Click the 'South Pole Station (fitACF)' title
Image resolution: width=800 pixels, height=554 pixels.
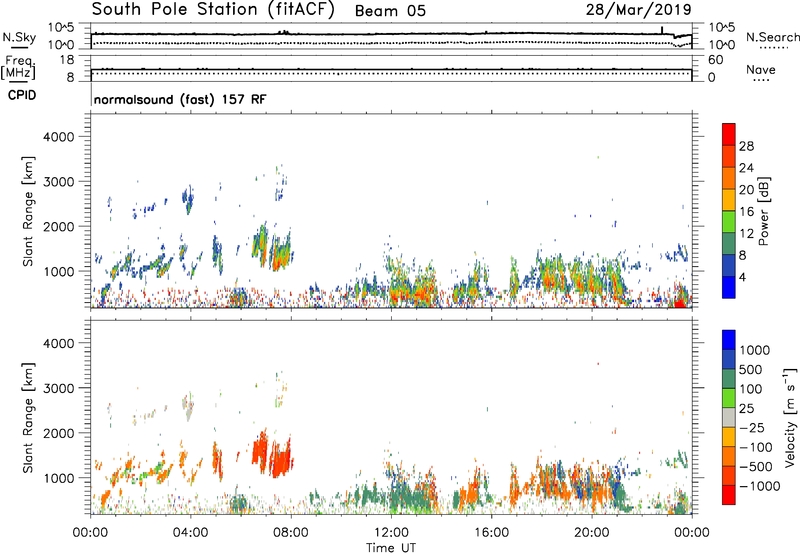(213, 10)
